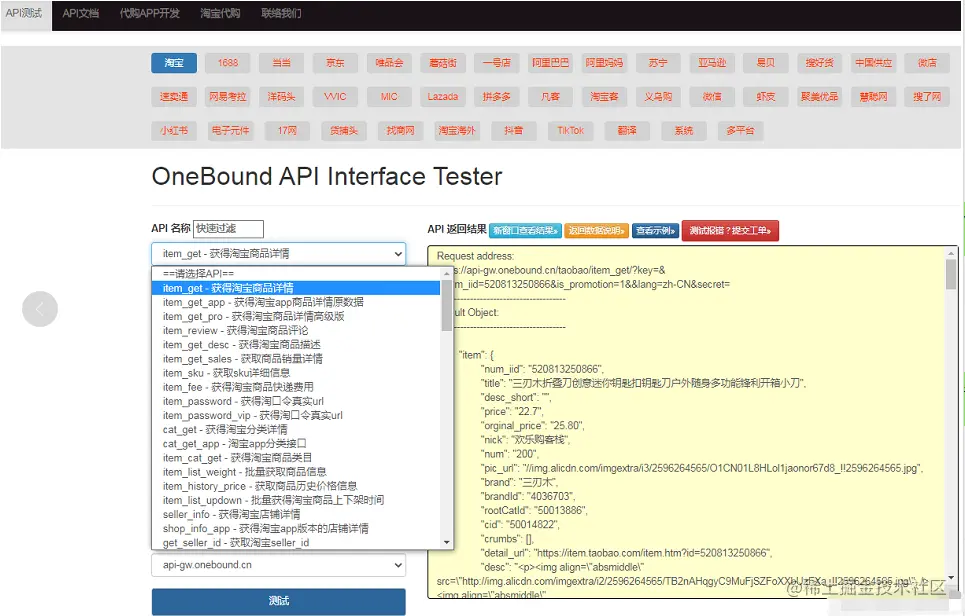Select highlighted item_get 获得淘宝商品详情 option
Viewport: 965px width, 616px height.
(x=295, y=288)
